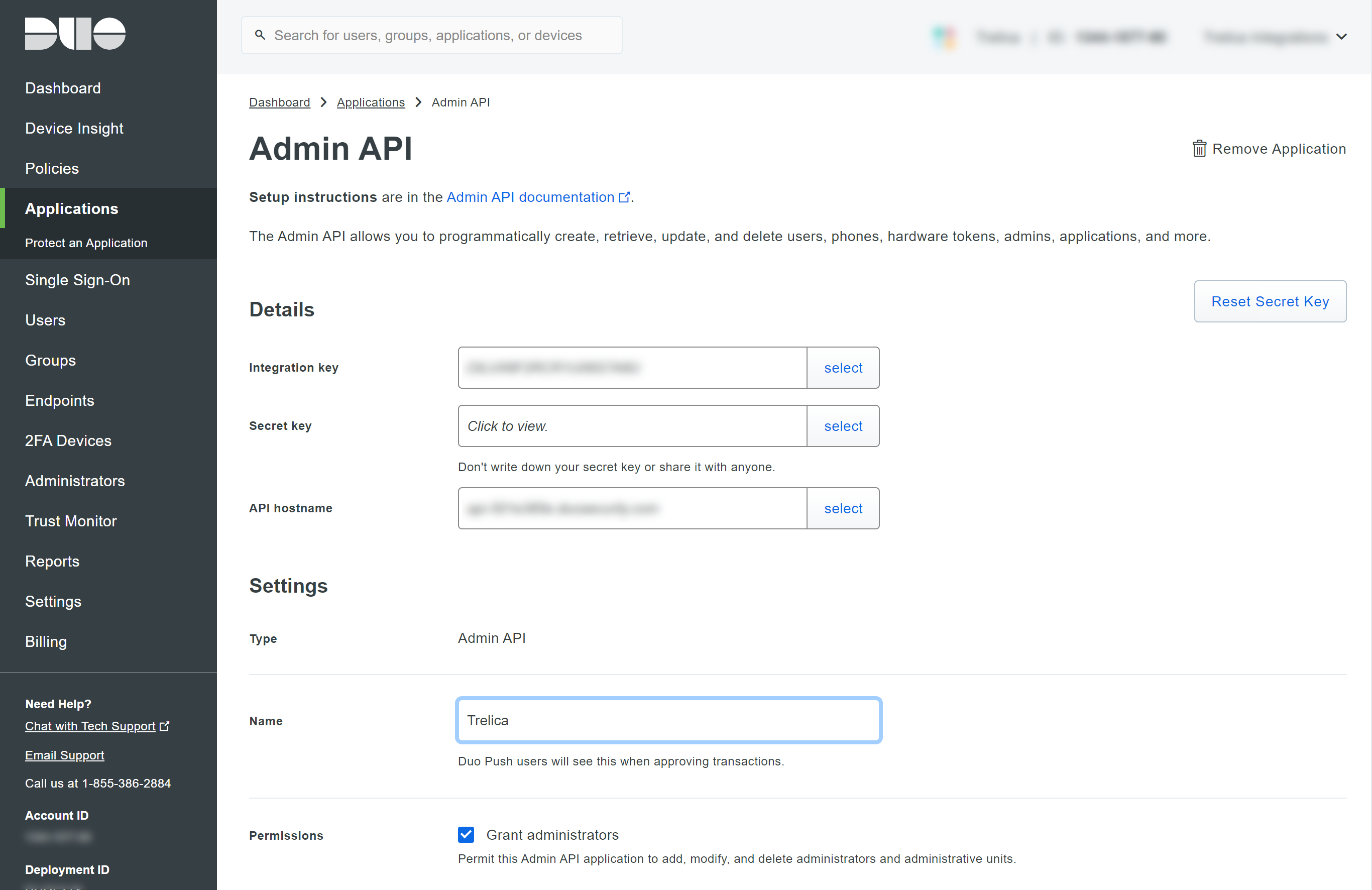Click the search magnifier icon
Screen dimensions: 1372x890
click(260, 35)
